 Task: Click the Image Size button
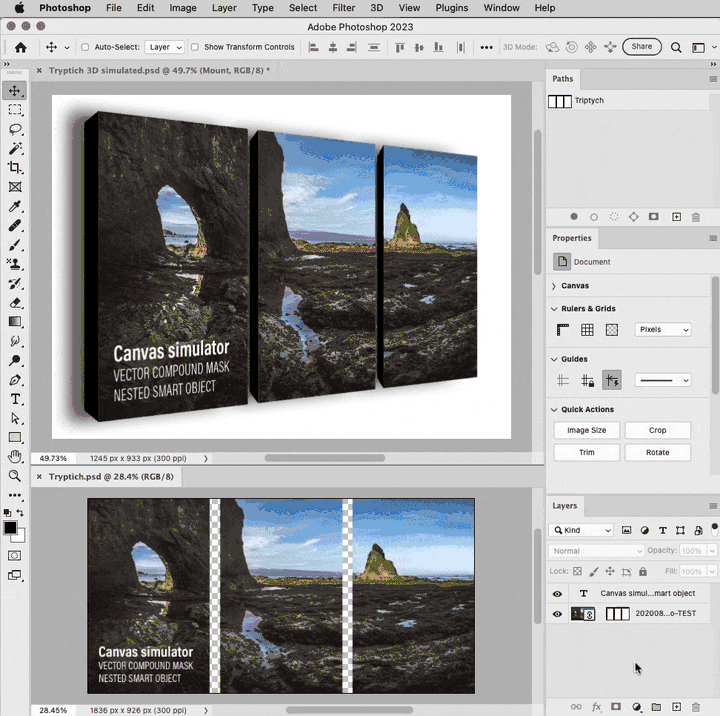(586, 430)
